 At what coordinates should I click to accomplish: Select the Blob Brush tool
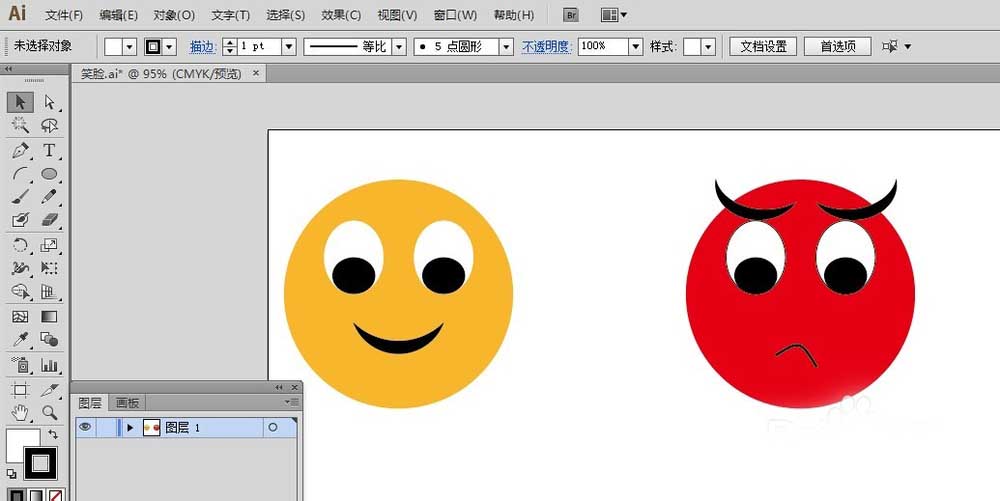[20, 221]
